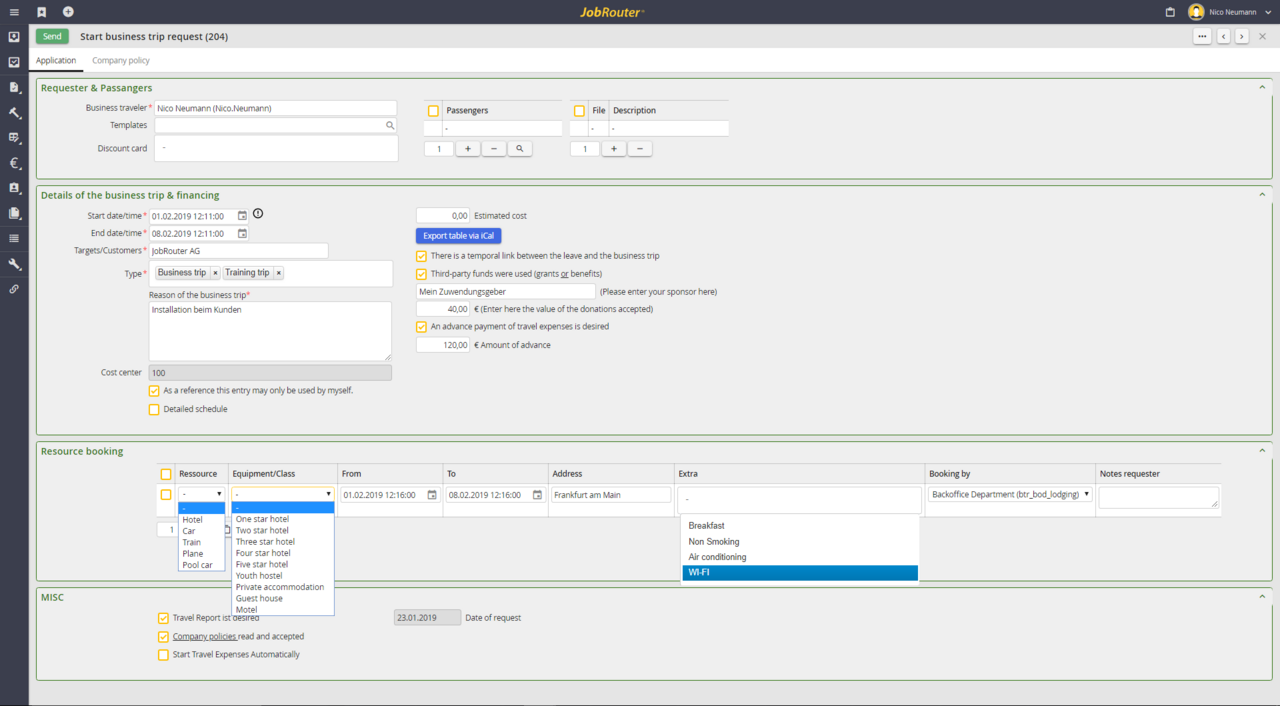Image resolution: width=1280 pixels, height=706 pixels.
Task: Open the Ressource dropdown in Resource booking
Action: (x=202, y=494)
